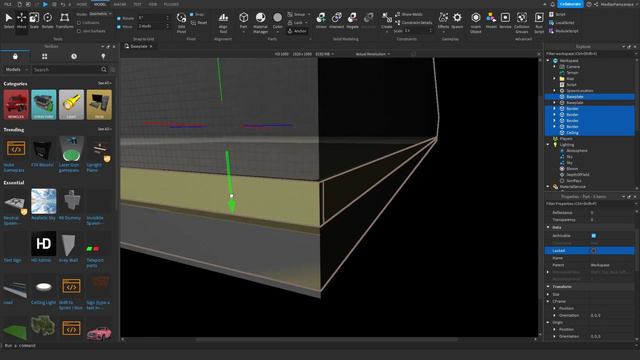The height and width of the screenshot is (360, 640).
Task: Select Ceiling in the Explorer
Action: [572, 133]
